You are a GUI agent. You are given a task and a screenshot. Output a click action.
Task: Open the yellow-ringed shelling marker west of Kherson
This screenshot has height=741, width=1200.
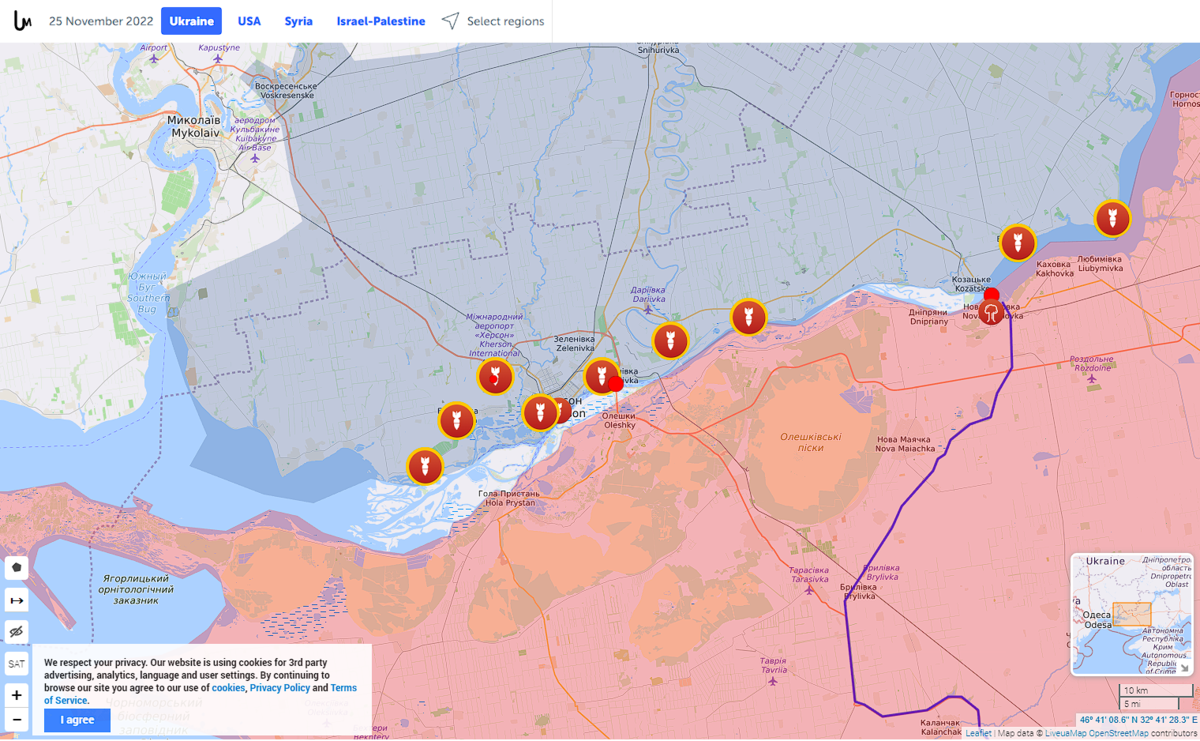coord(456,421)
